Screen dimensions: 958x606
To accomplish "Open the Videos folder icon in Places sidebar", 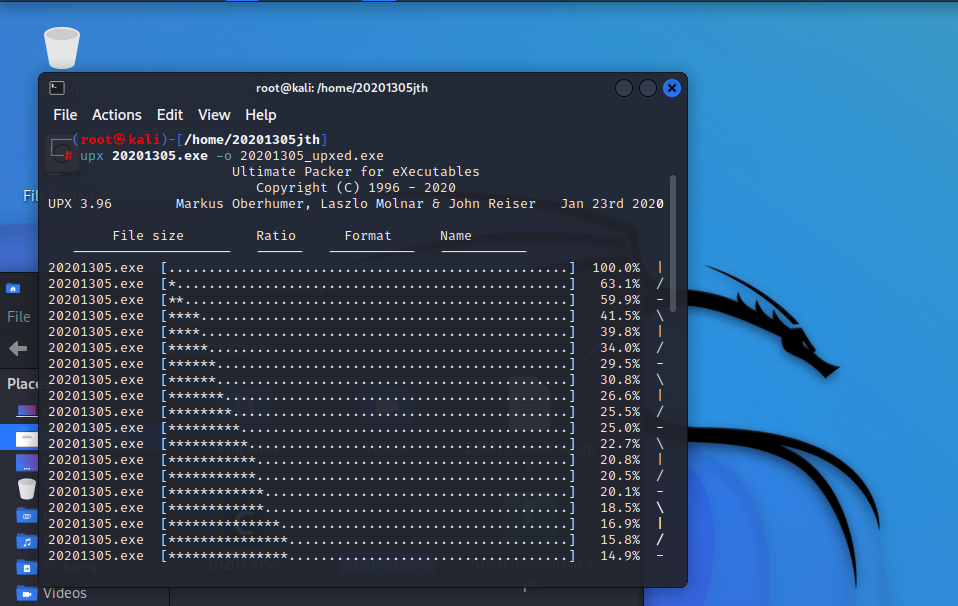I will pyautogui.click(x=26, y=593).
